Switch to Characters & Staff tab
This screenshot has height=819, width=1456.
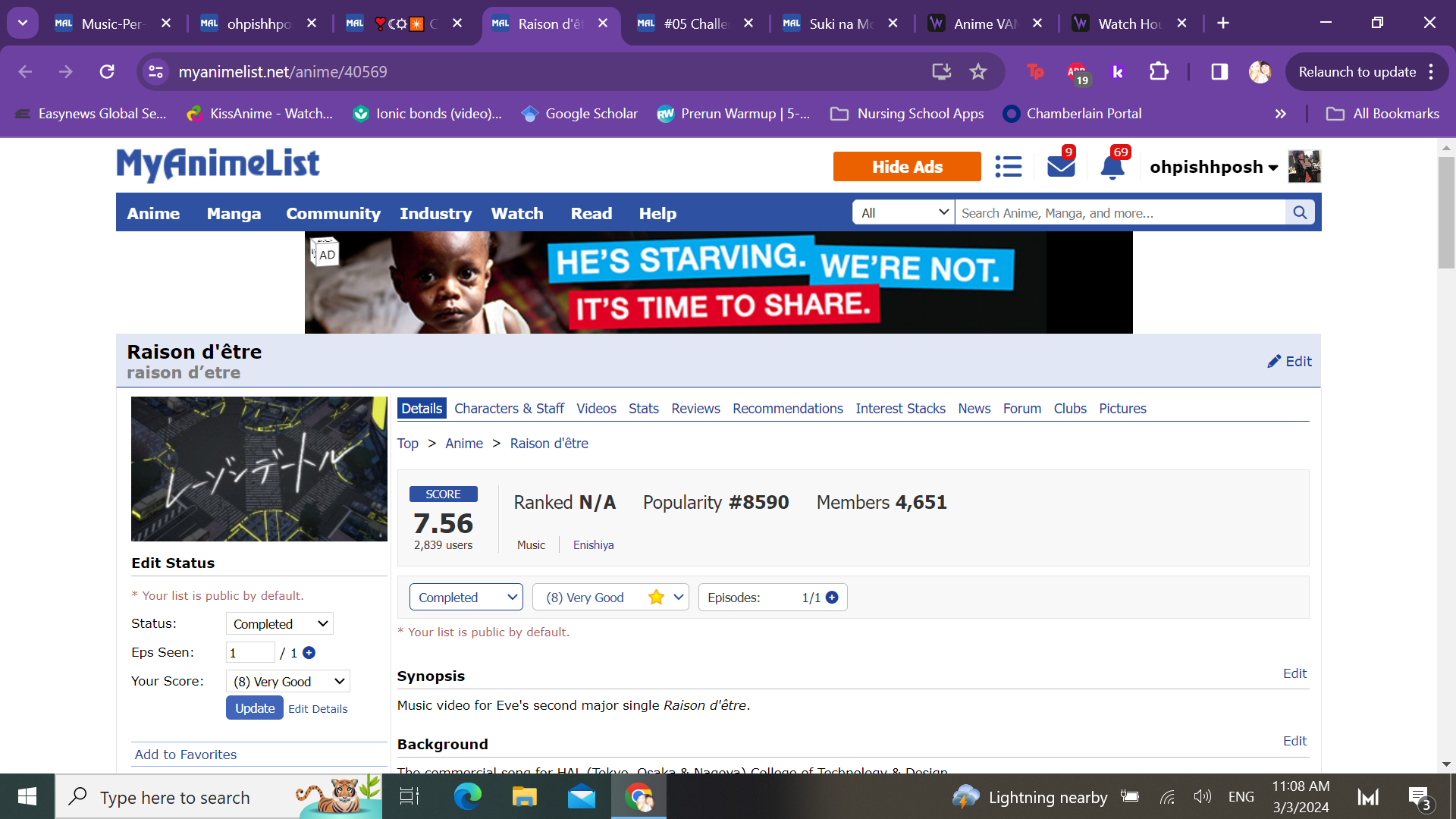tap(509, 409)
